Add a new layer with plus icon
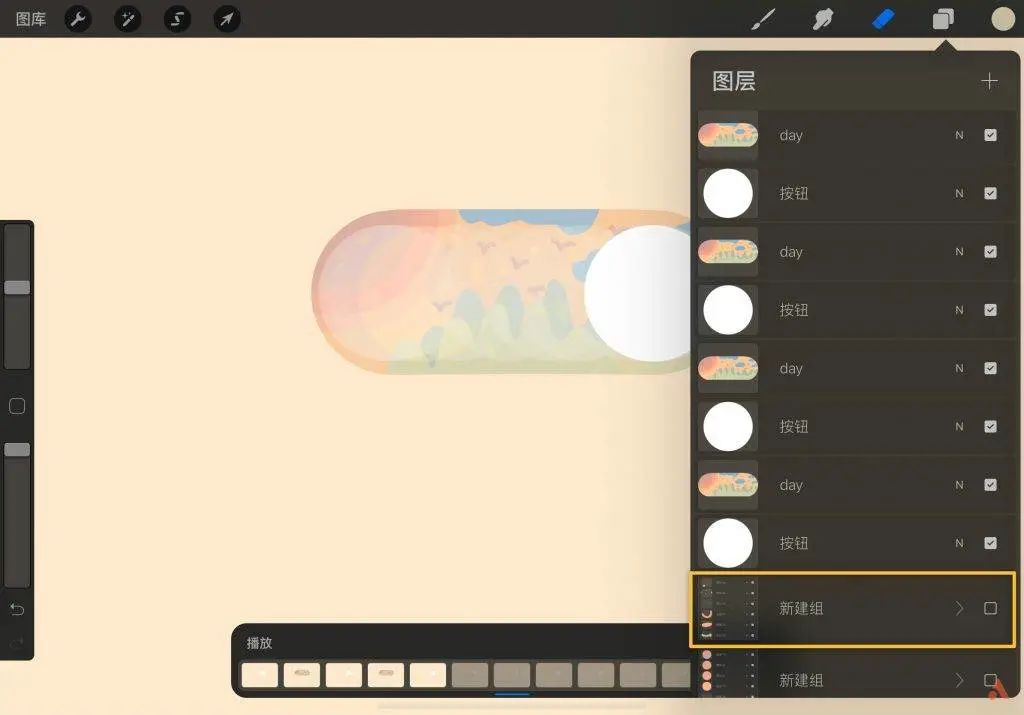The width and height of the screenshot is (1024, 715). click(x=989, y=81)
